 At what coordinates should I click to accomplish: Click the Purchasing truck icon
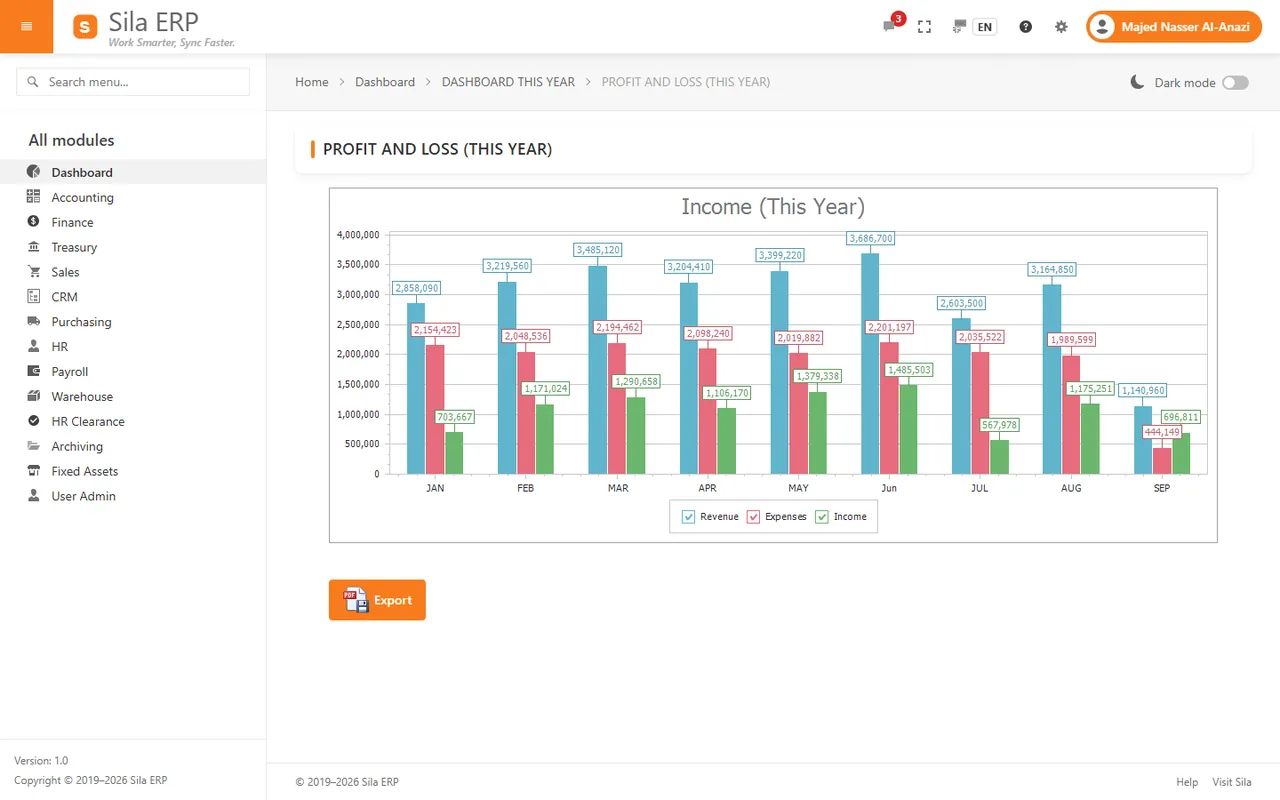click(33, 322)
